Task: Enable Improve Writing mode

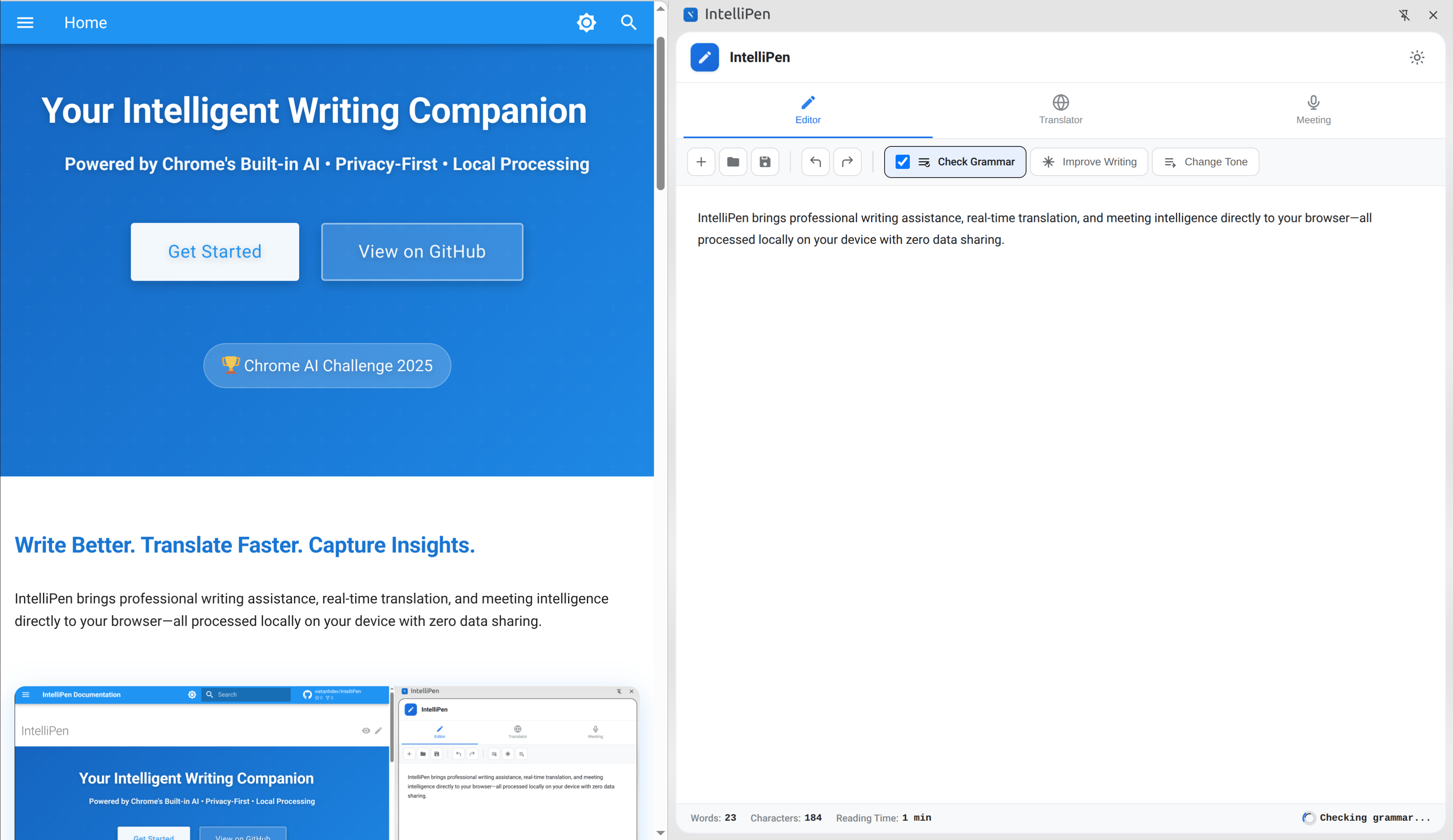Action: click(1088, 162)
